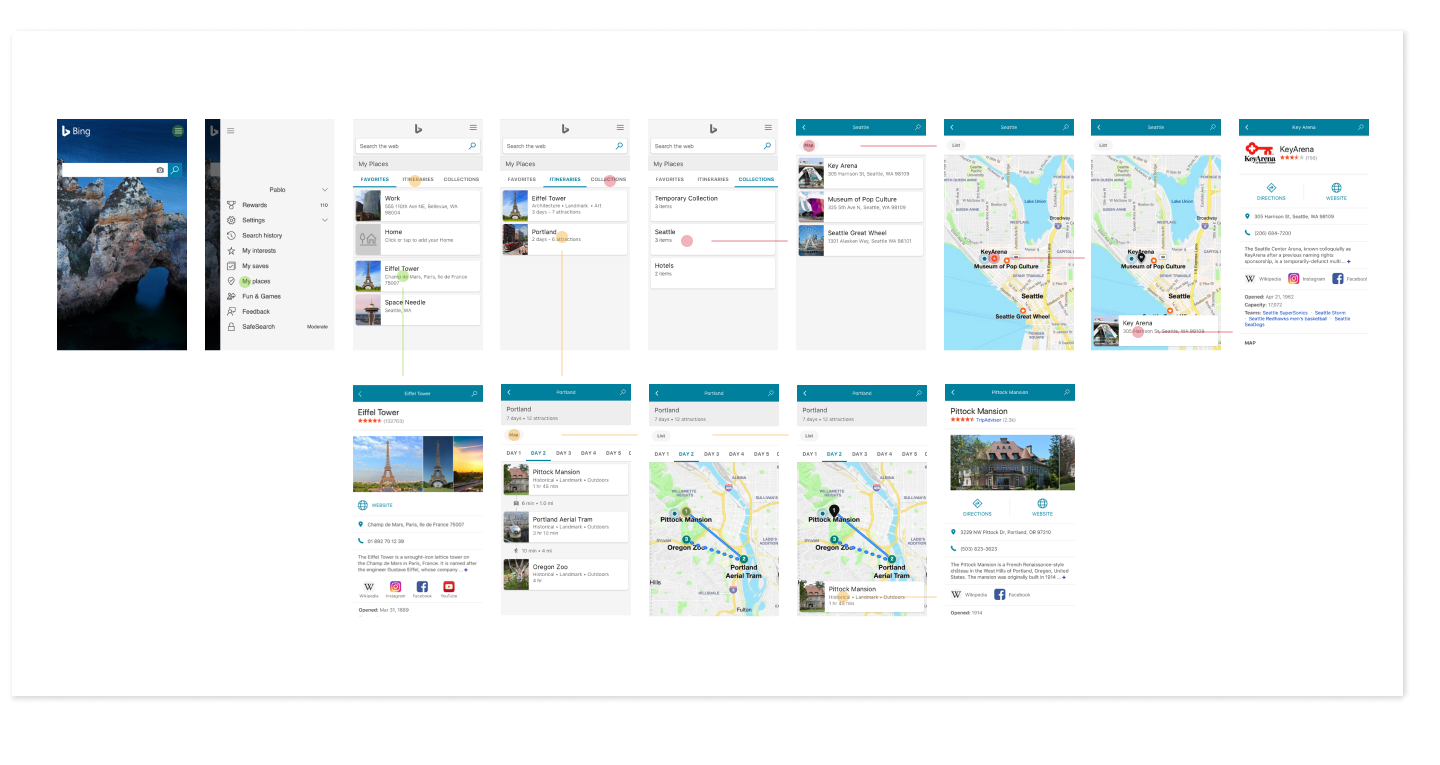Click Website globe on Pittock Mansion page
The height and width of the screenshot is (765, 1440).
click(1042, 504)
